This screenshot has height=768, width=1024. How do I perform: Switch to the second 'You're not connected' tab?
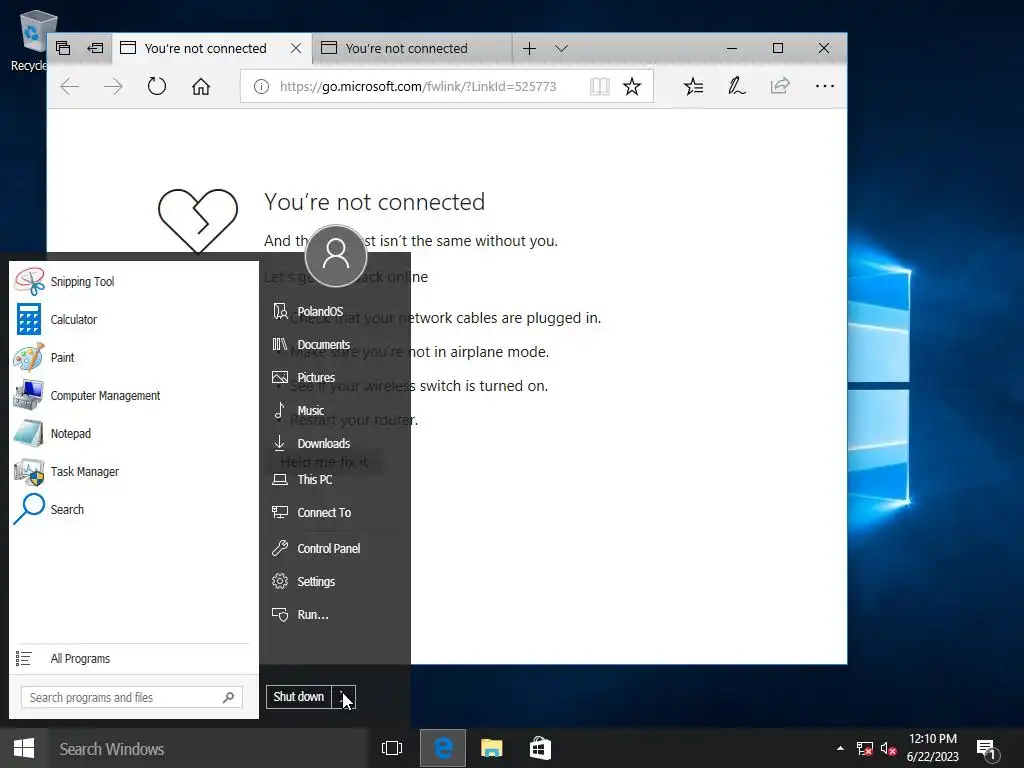(413, 48)
